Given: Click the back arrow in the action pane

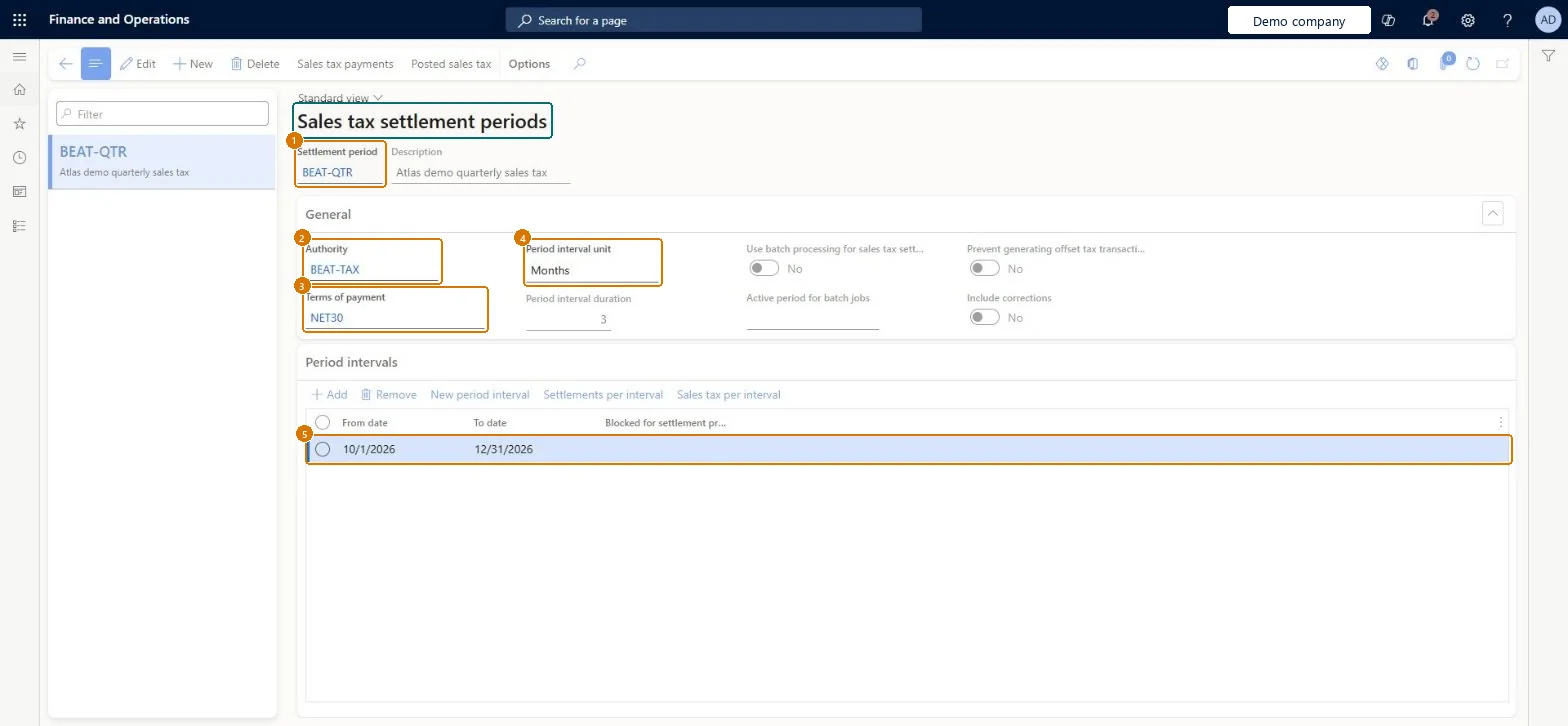Looking at the screenshot, I should click(65, 64).
